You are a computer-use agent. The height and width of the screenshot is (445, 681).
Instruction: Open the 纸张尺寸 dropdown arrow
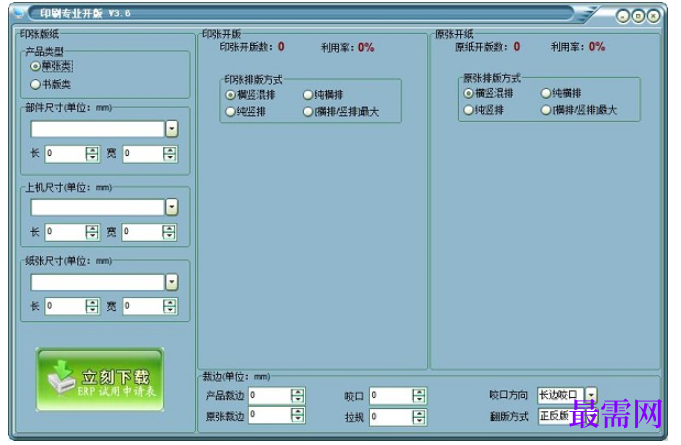coord(172,282)
